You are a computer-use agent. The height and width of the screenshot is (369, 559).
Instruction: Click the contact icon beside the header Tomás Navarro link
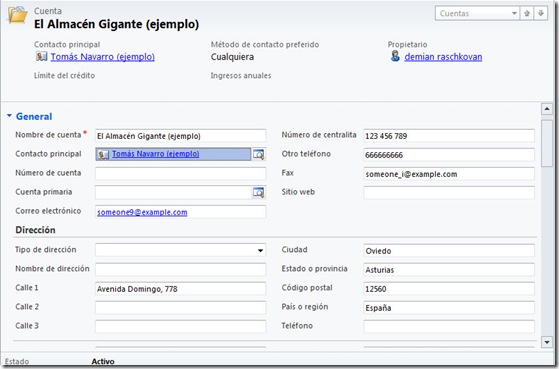(x=41, y=56)
